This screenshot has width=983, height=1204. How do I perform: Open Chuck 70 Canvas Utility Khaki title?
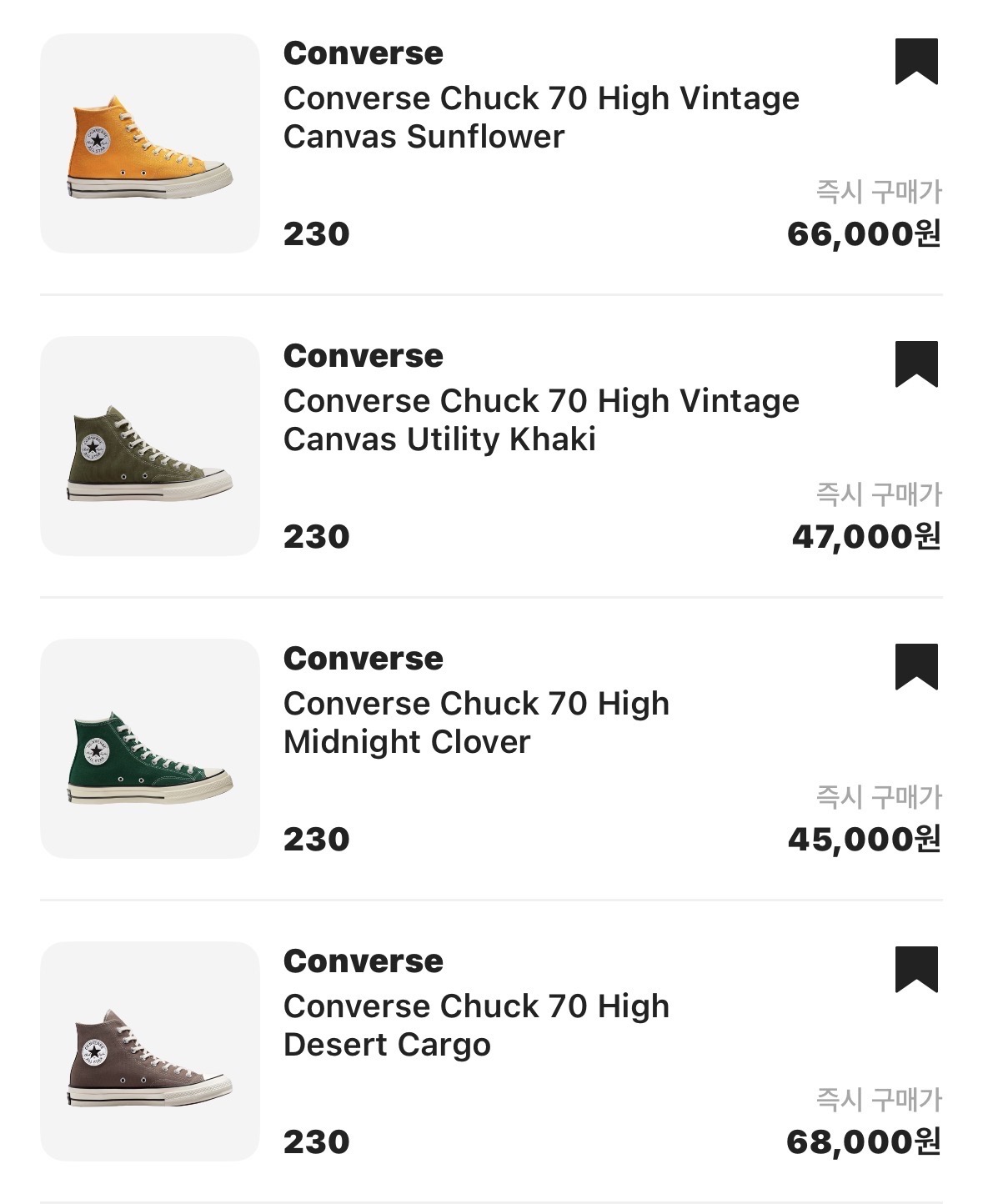point(540,420)
